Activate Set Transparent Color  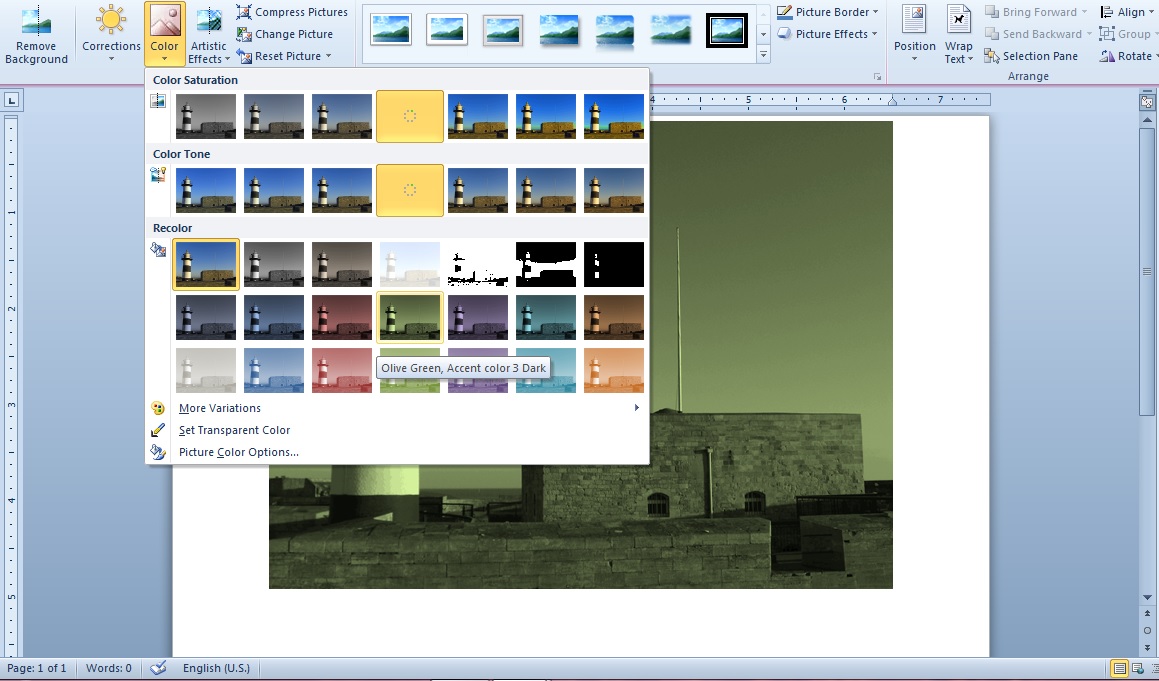point(234,429)
